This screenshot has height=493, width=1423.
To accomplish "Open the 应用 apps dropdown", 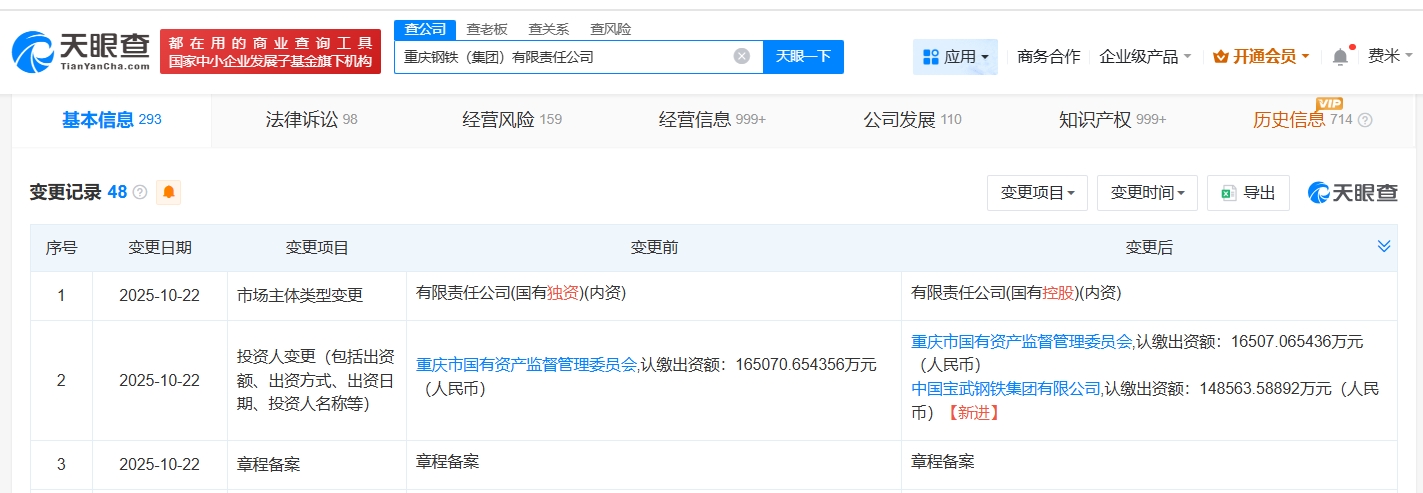I will 955,57.
